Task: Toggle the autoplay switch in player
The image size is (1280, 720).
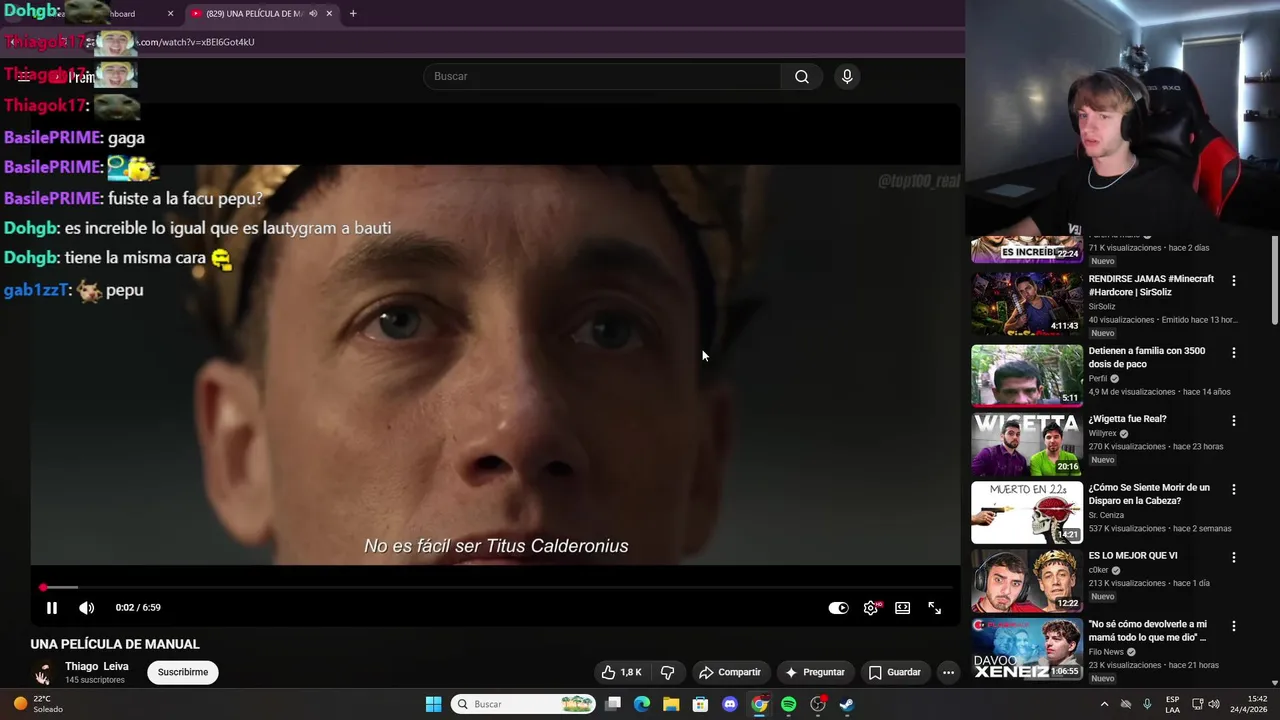Action: (838, 608)
